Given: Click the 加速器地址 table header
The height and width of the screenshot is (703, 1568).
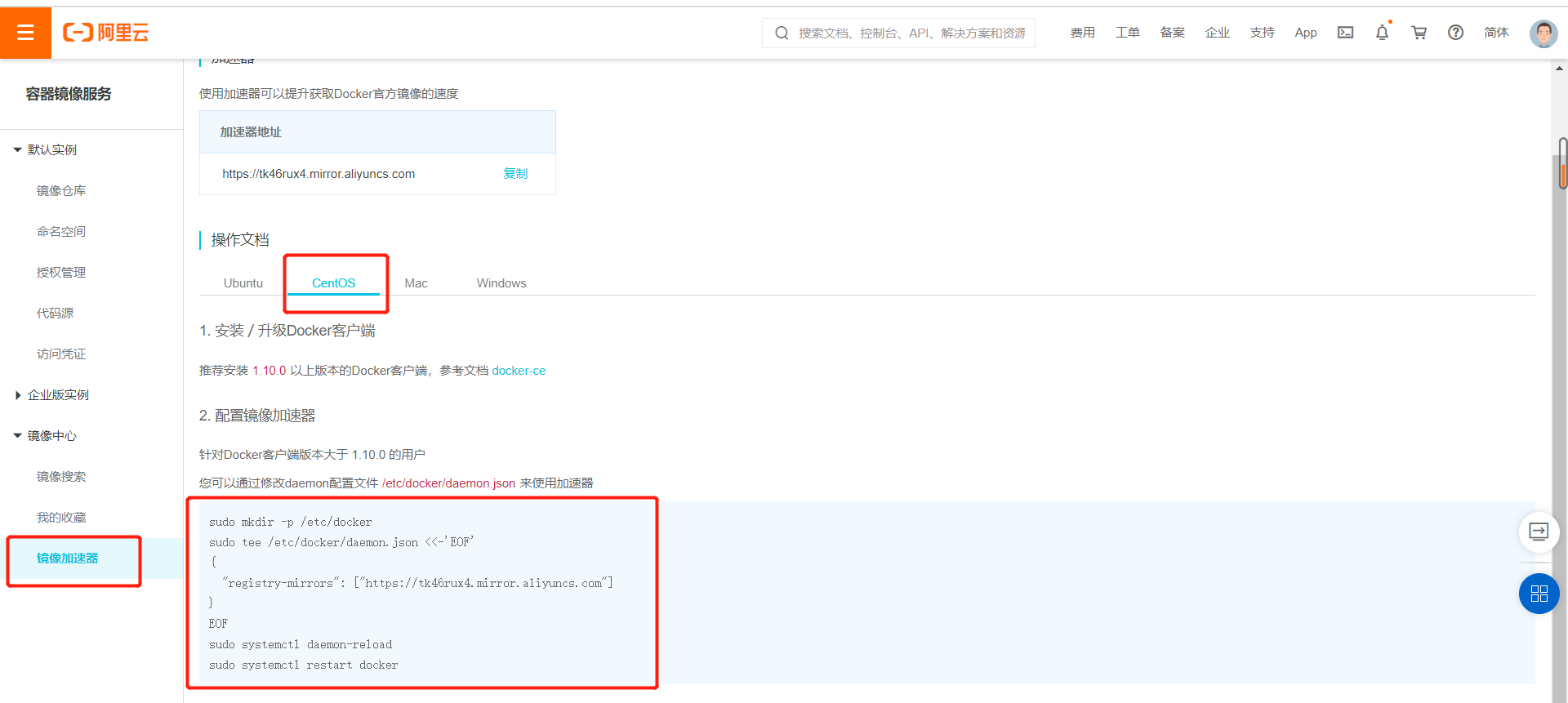Looking at the screenshot, I should (x=377, y=131).
